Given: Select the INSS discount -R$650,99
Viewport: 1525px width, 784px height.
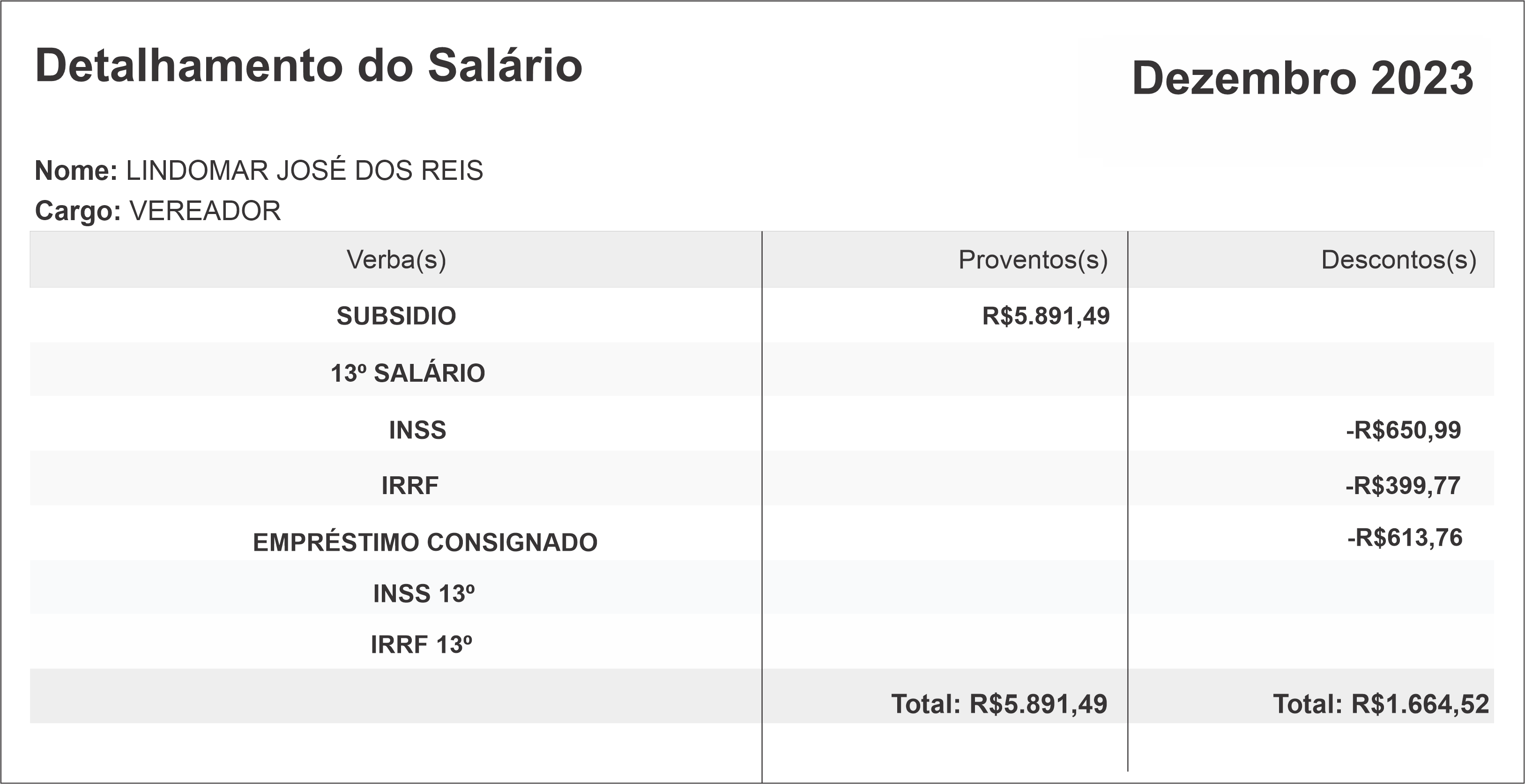Looking at the screenshot, I should click(x=1403, y=429).
